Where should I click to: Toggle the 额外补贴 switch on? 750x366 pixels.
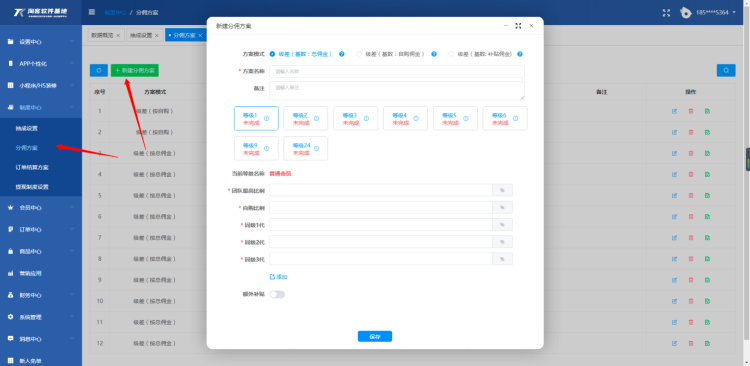[x=277, y=294]
